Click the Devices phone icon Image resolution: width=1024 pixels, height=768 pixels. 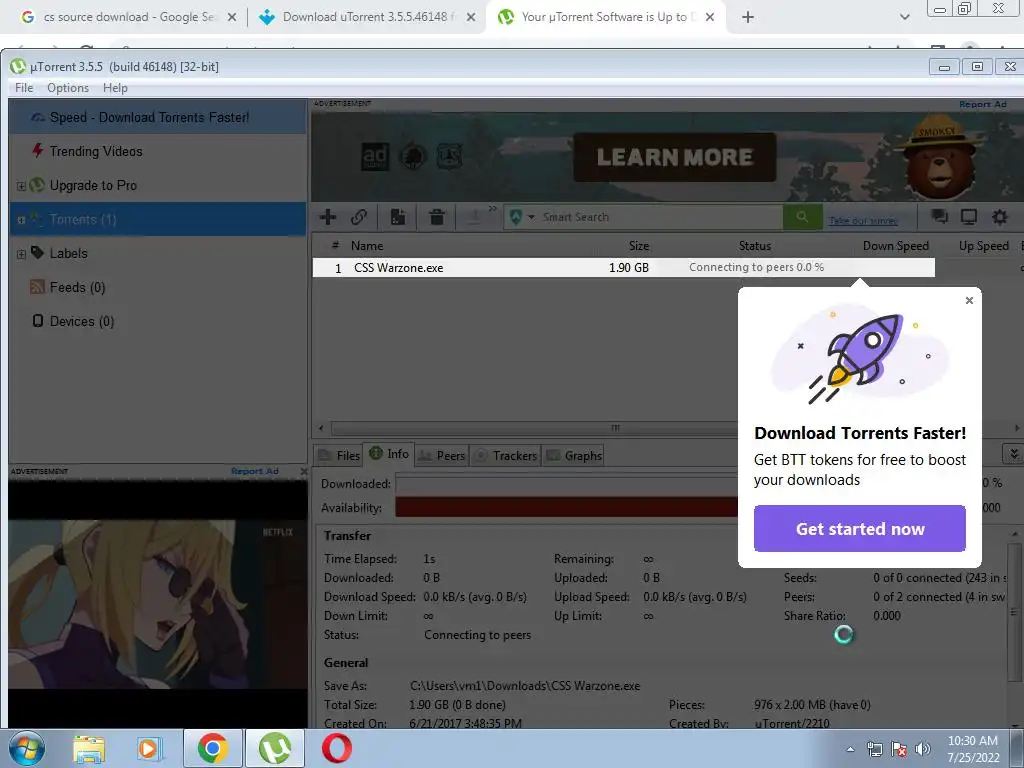[x=38, y=321]
